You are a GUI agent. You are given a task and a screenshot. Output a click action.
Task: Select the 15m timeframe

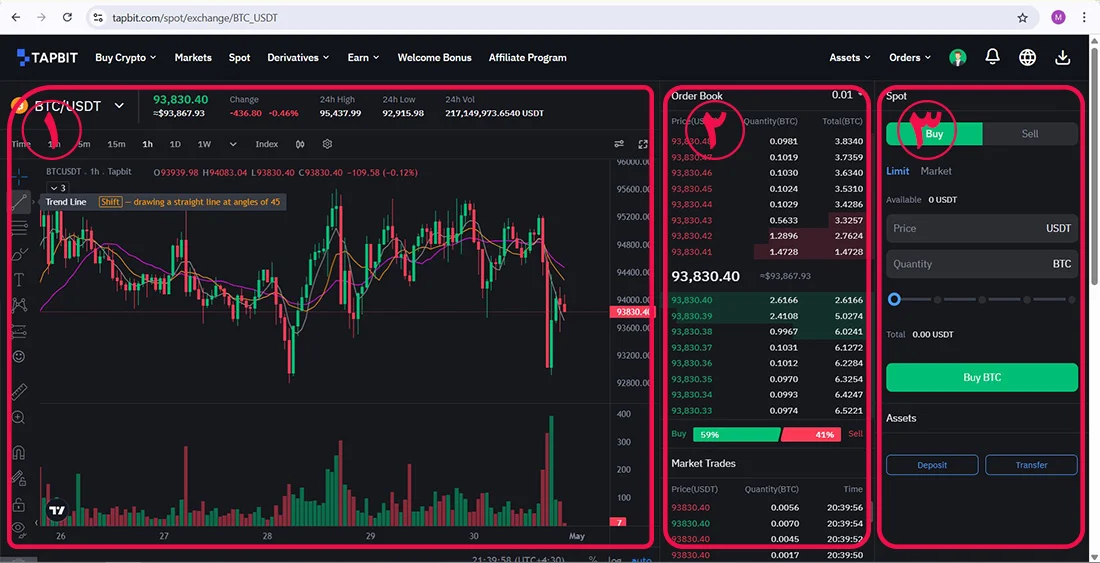[116, 144]
